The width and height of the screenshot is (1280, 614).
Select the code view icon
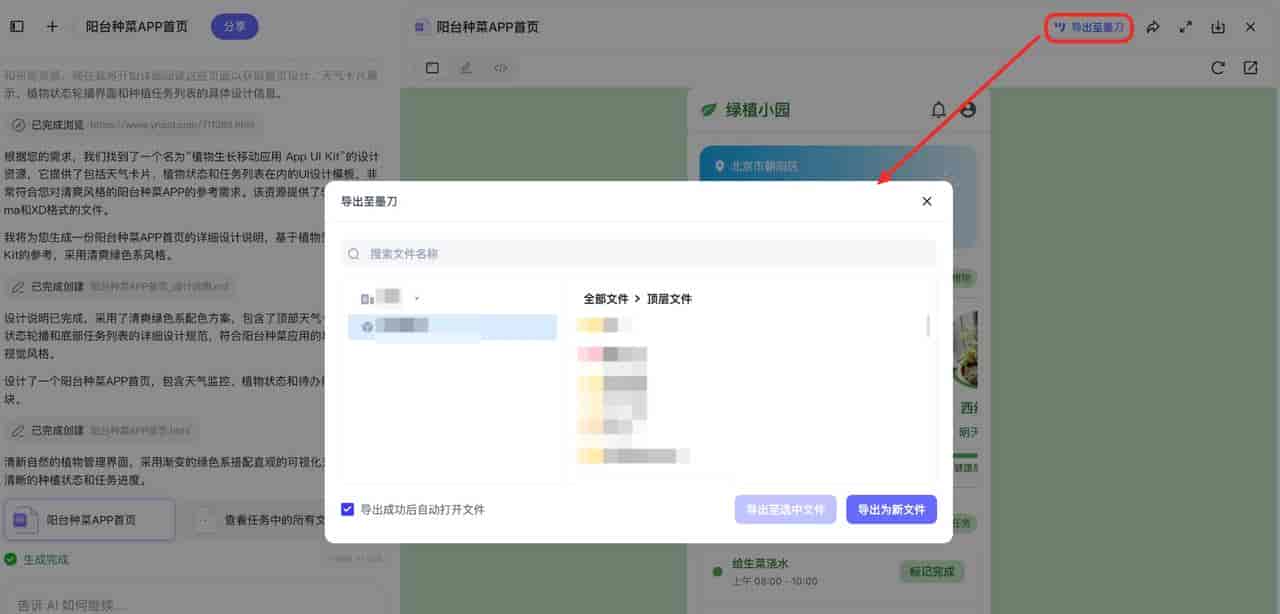click(x=501, y=68)
